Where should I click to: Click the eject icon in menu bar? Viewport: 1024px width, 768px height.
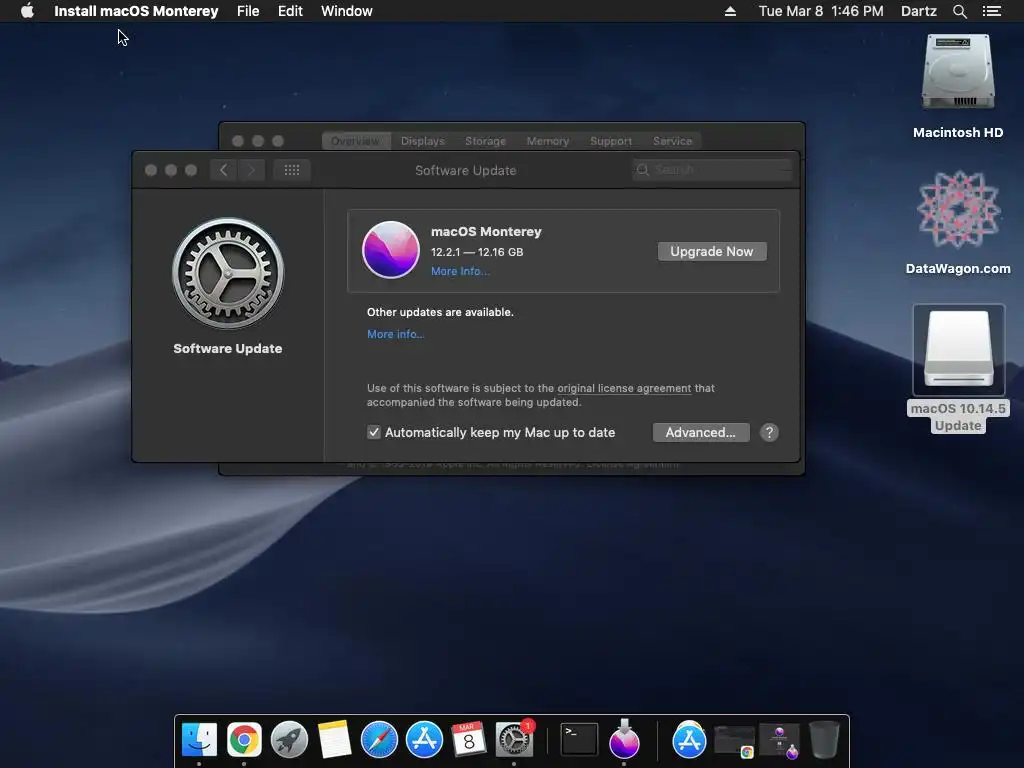(x=730, y=11)
